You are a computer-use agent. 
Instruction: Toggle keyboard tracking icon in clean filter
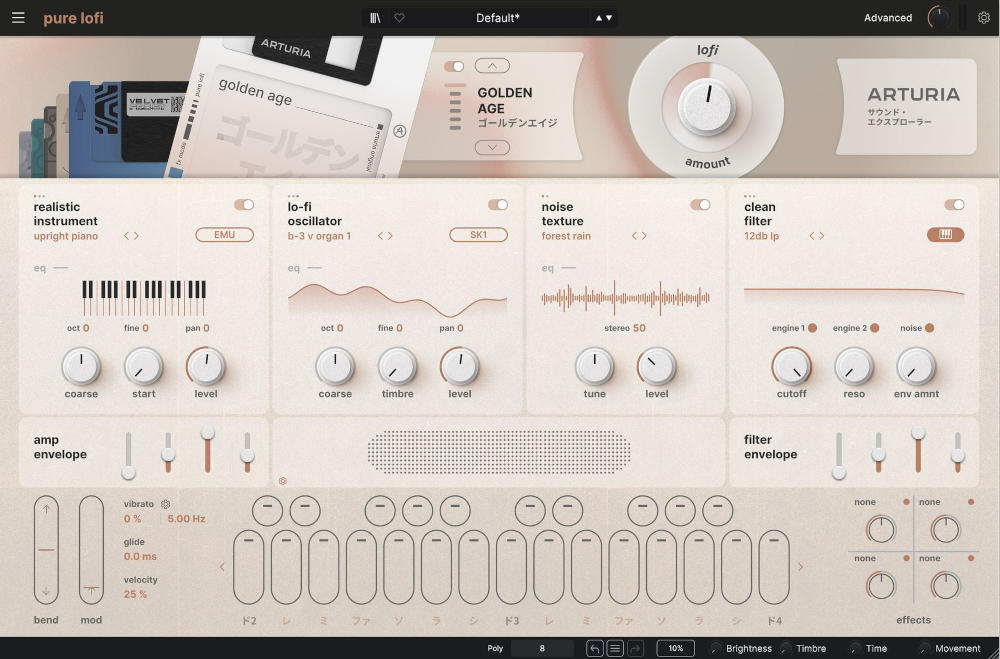[945, 235]
